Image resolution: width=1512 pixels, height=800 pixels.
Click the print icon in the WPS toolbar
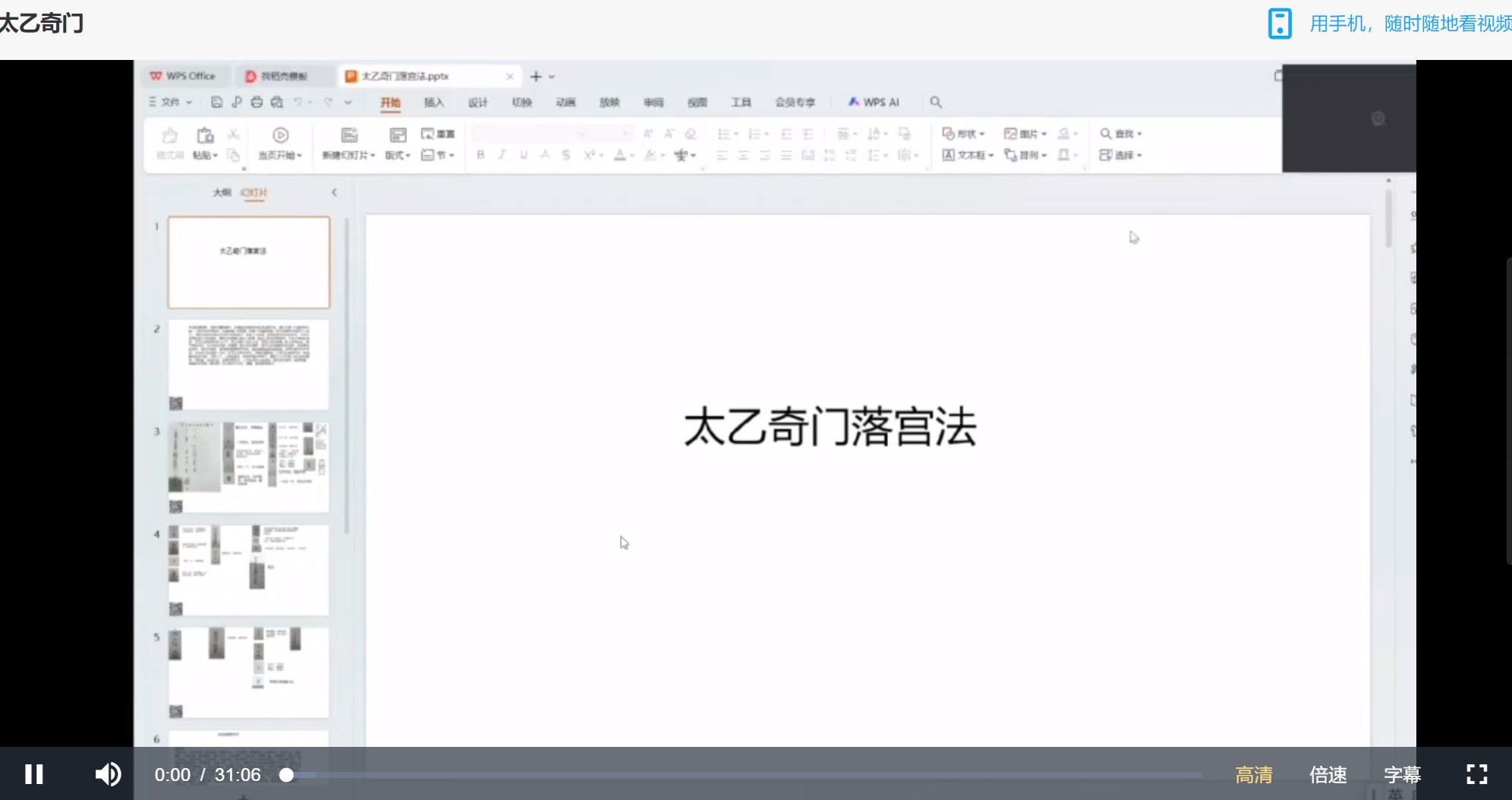257,102
